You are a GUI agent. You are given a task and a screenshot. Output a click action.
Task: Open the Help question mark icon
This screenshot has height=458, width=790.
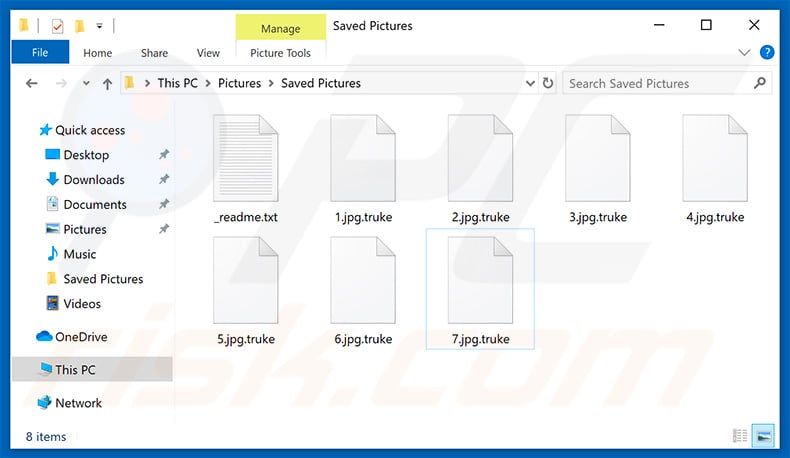[767, 52]
